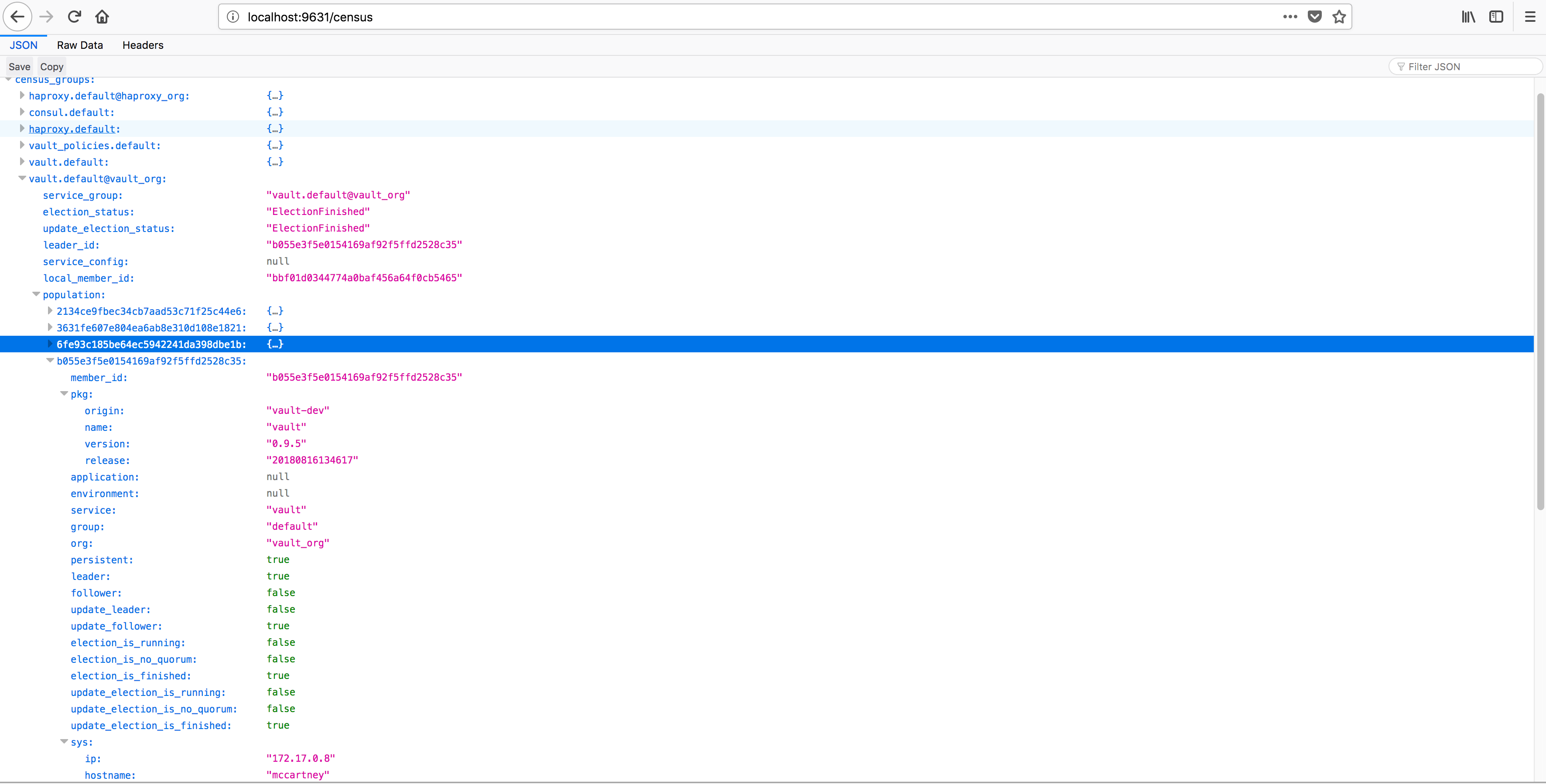The height and width of the screenshot is (784, 1546).
Task: Select the election_is_running key
Action: pos(128,642)
